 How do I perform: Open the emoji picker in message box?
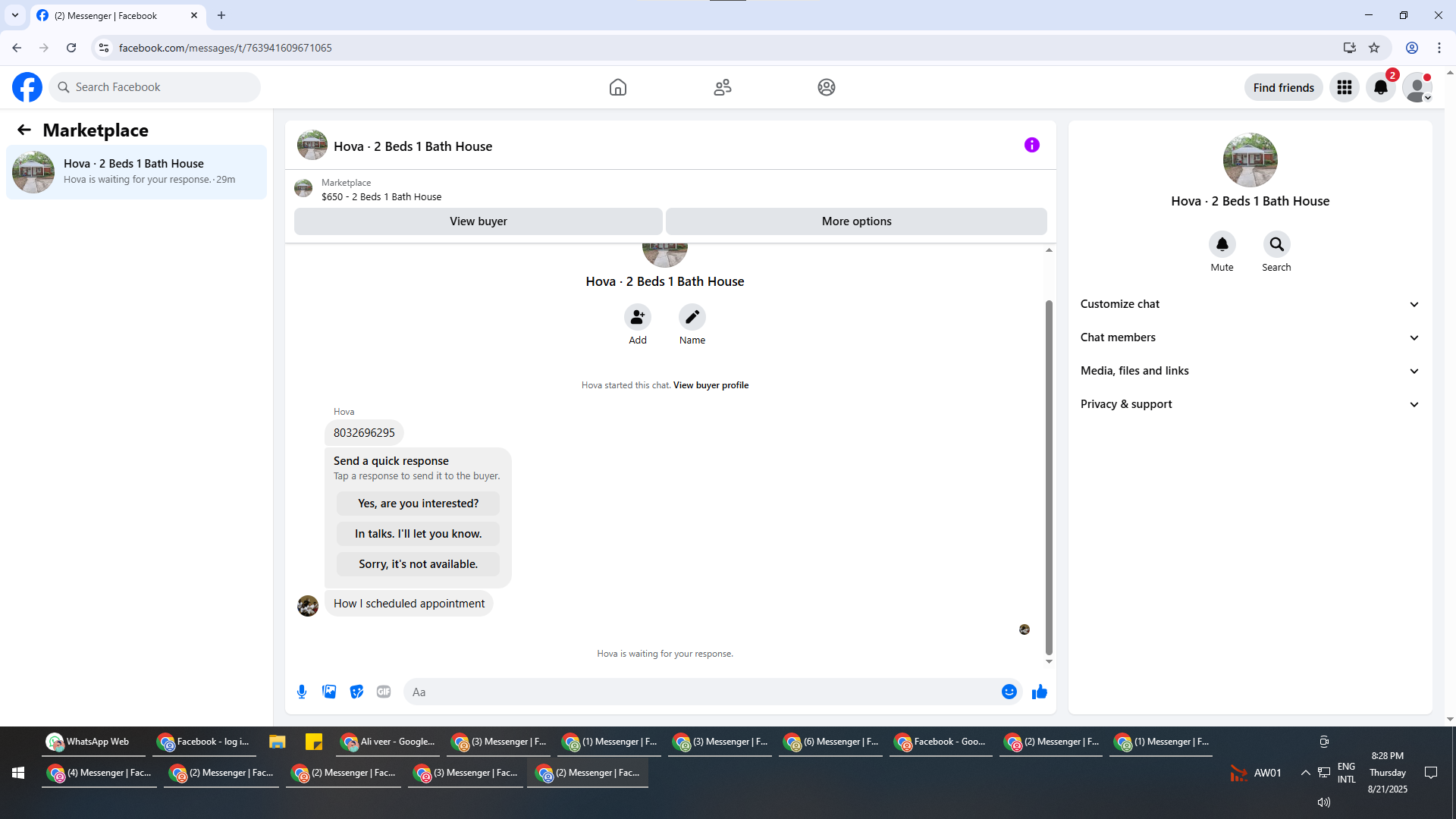[x=1009, y=692]
